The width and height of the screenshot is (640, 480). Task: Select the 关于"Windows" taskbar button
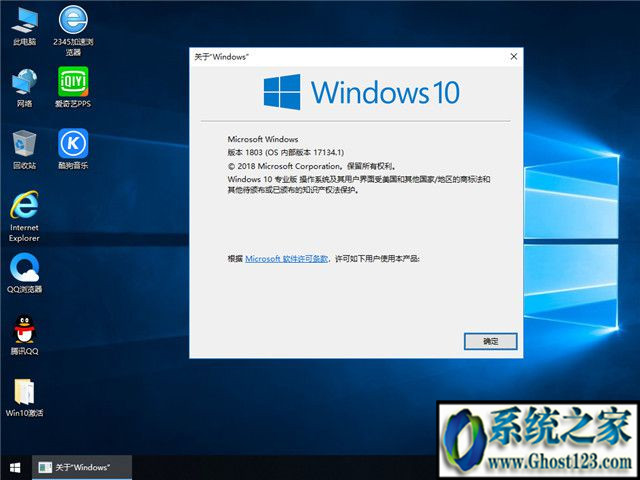pyautogui.click(x=82, y=468)
